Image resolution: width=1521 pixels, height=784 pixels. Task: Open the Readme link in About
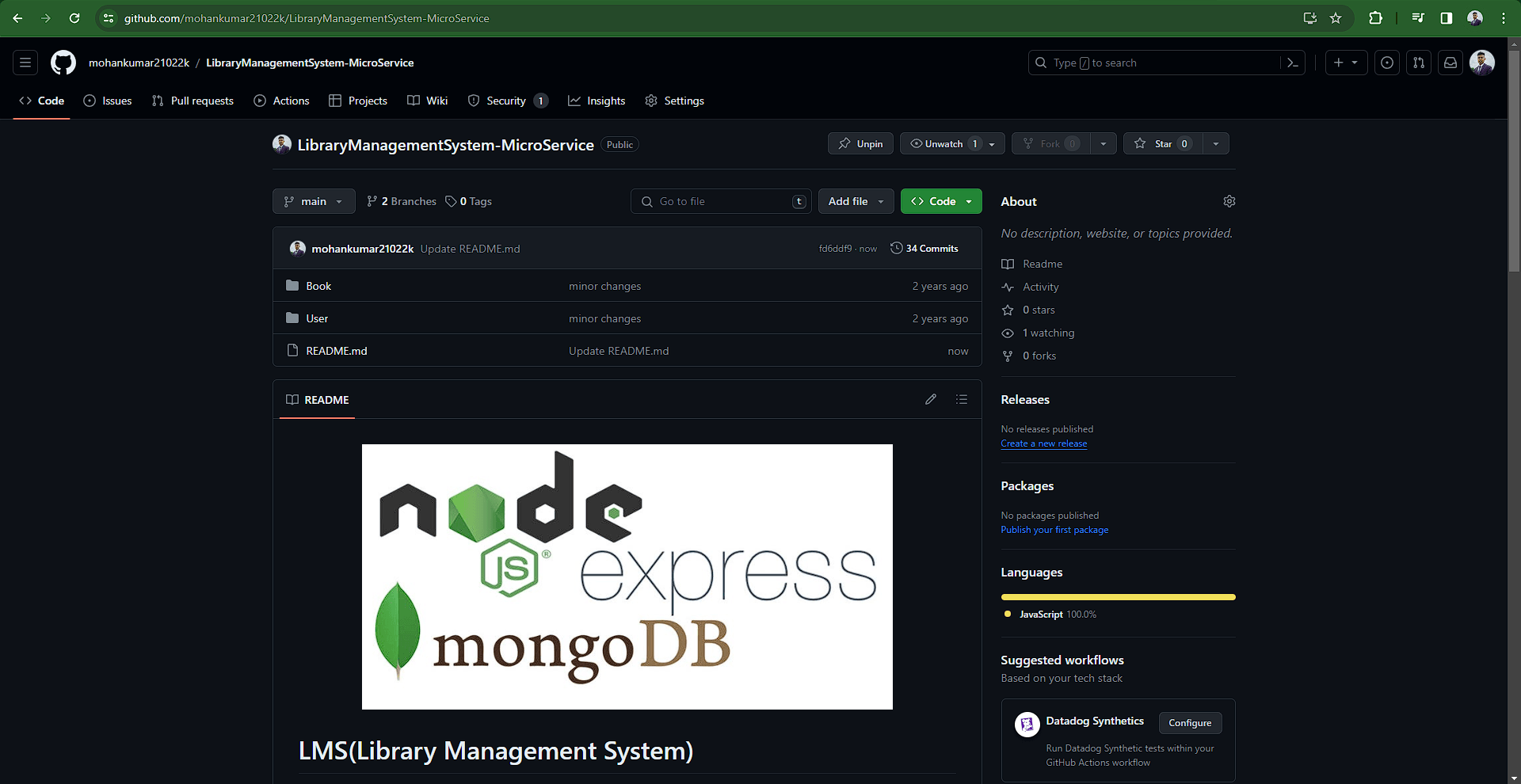[1032, 264]
